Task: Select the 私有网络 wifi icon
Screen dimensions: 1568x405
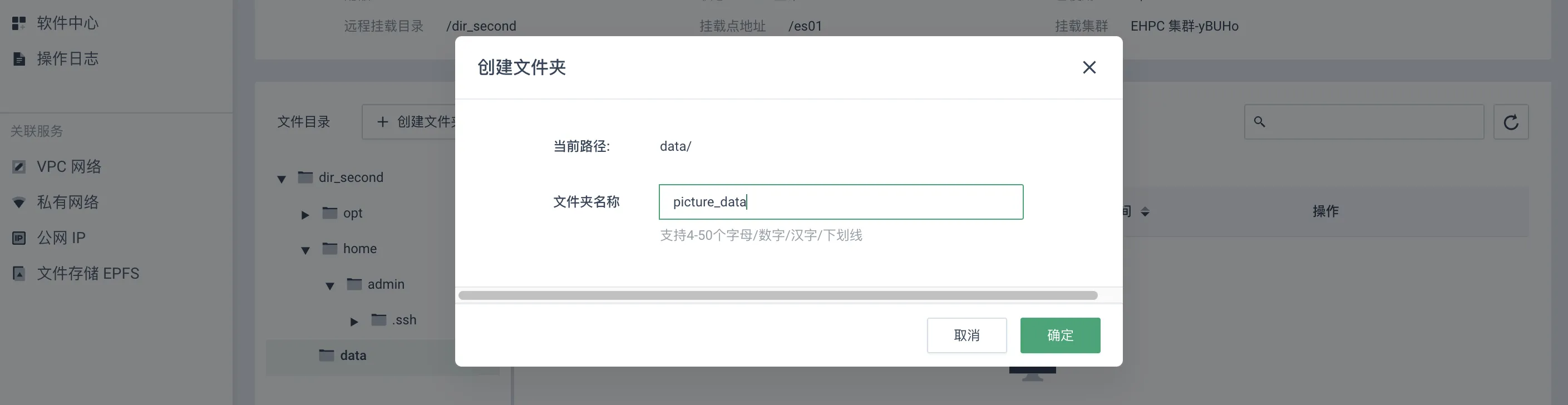Action: coord(19,202)
